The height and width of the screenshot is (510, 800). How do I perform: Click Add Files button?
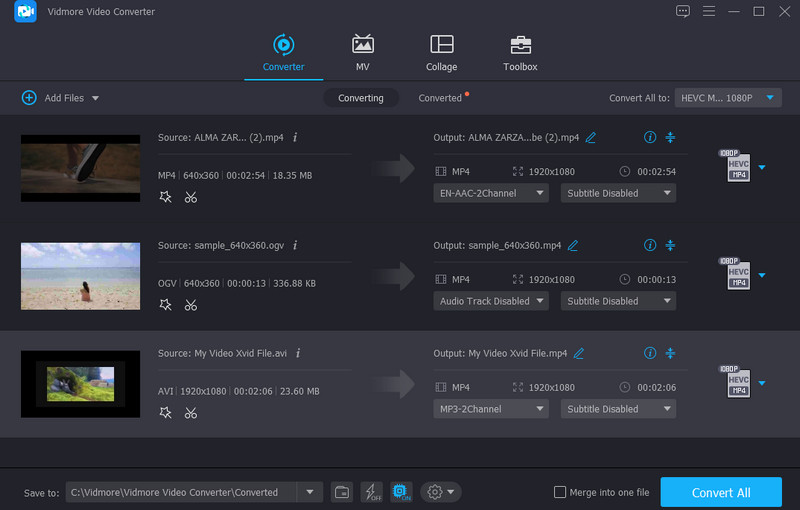[58, 98]
